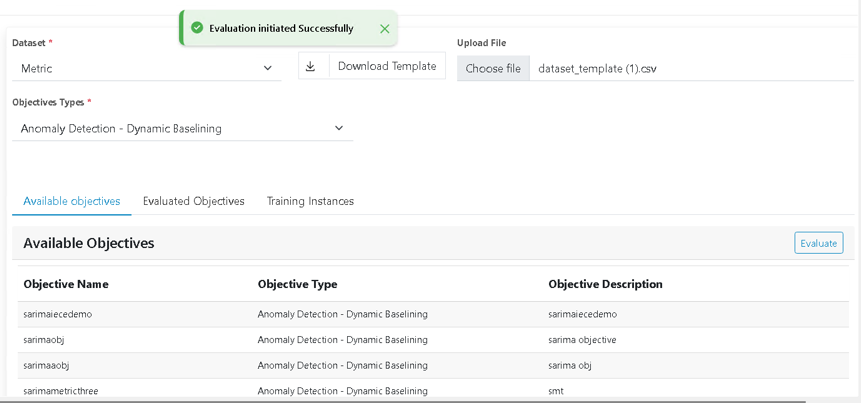The width and height of the screenshot is (861, 403).
Task: Open the Dataset dropdown showing Metric
Action: click(147, 68)
